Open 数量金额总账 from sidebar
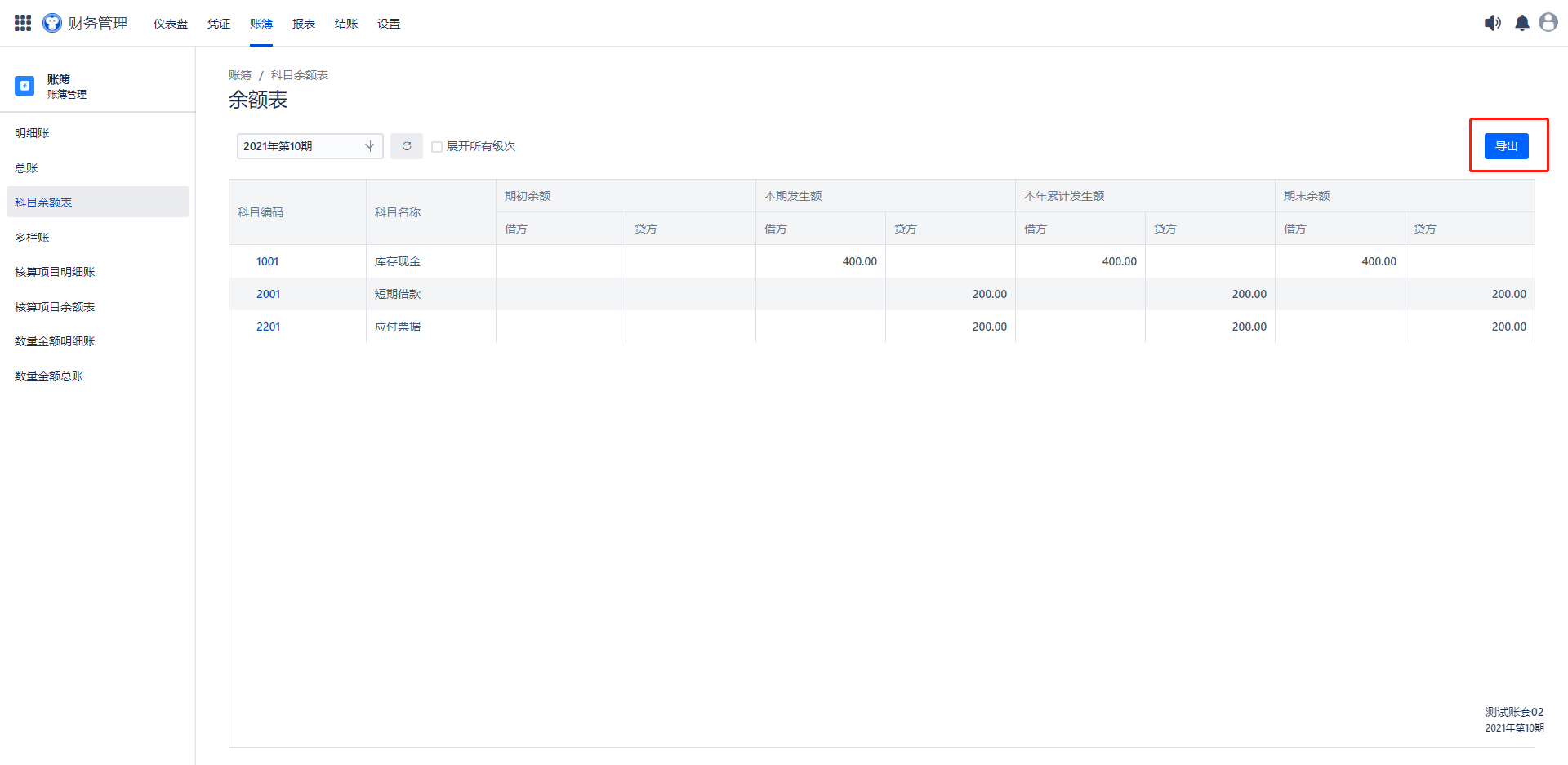1568x765 pixels. coord(49,376)
